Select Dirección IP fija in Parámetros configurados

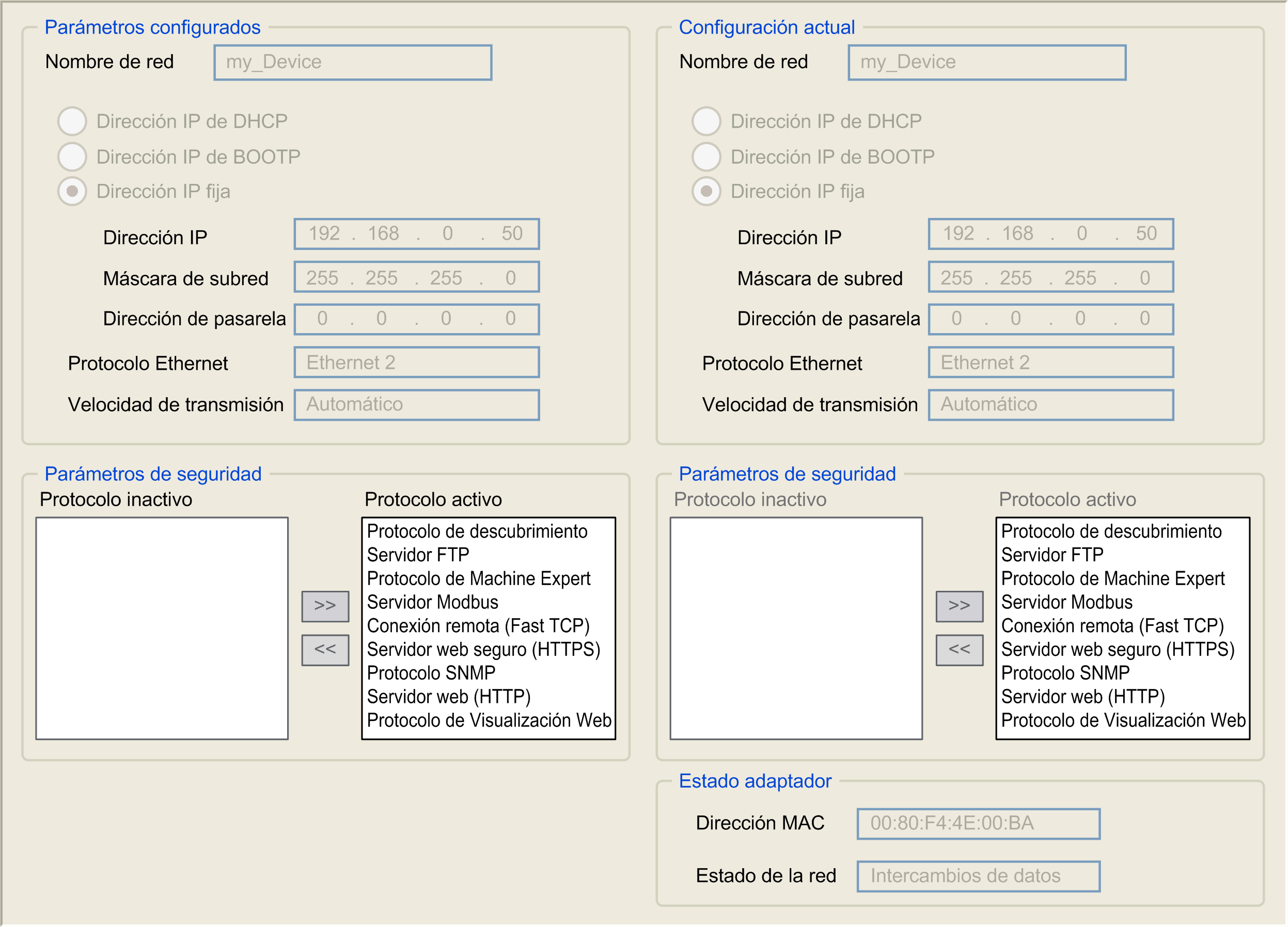(72, 192)
